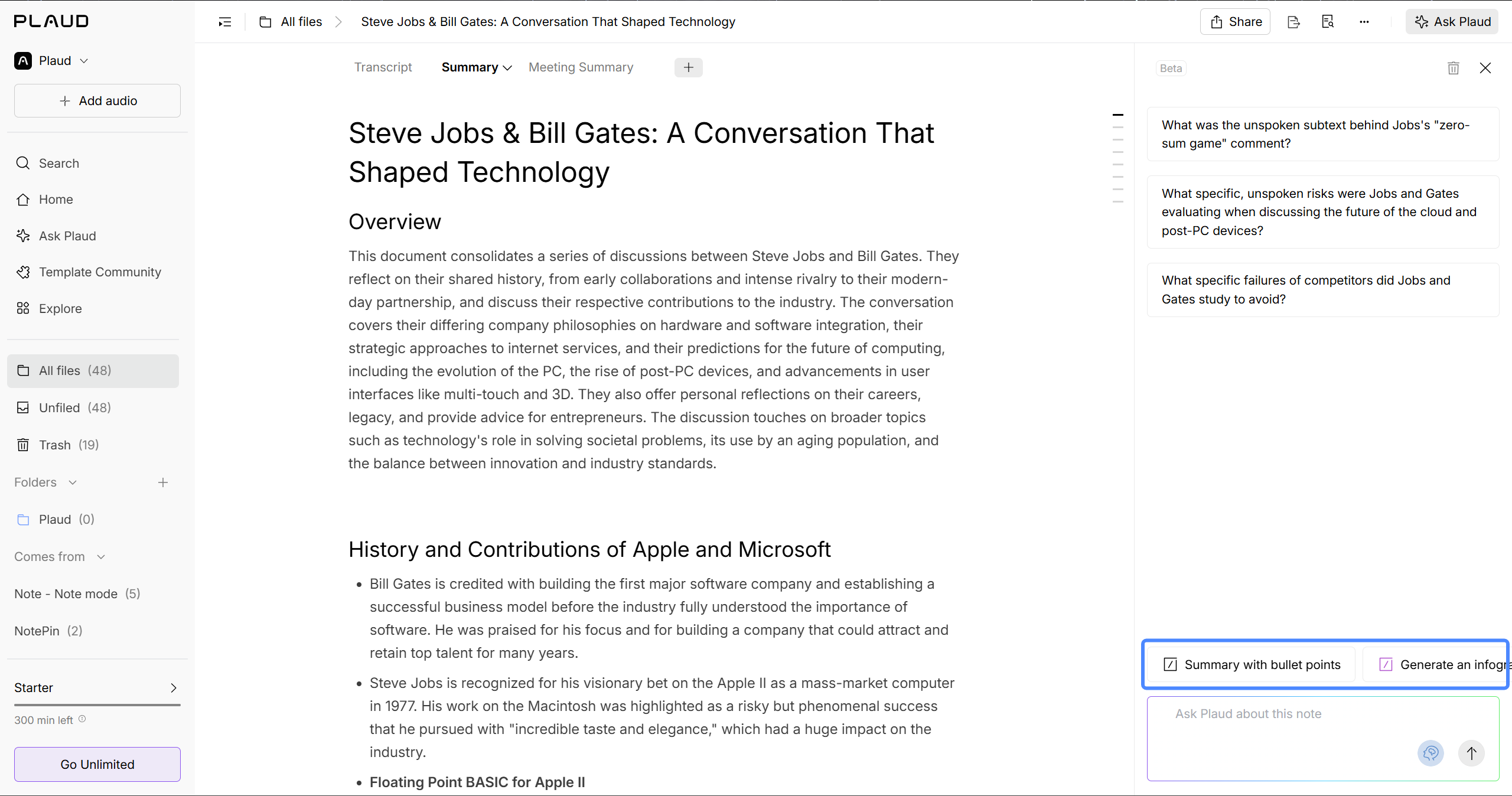This screenshot has width=1512, height=796.
Task: Toggle the sidebar collapse icon
Action: (224, 22)
